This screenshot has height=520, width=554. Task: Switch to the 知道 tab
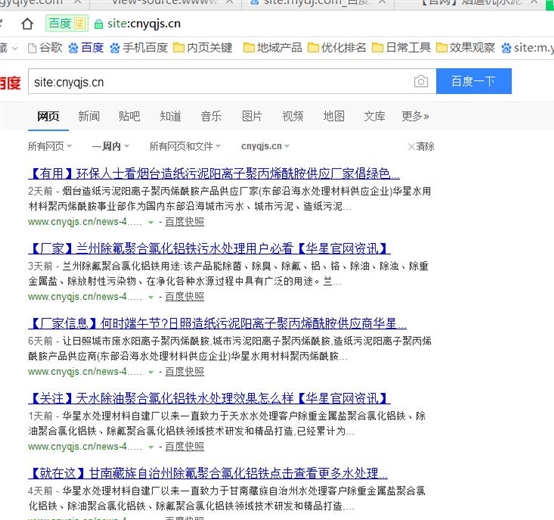pos(170,116)
